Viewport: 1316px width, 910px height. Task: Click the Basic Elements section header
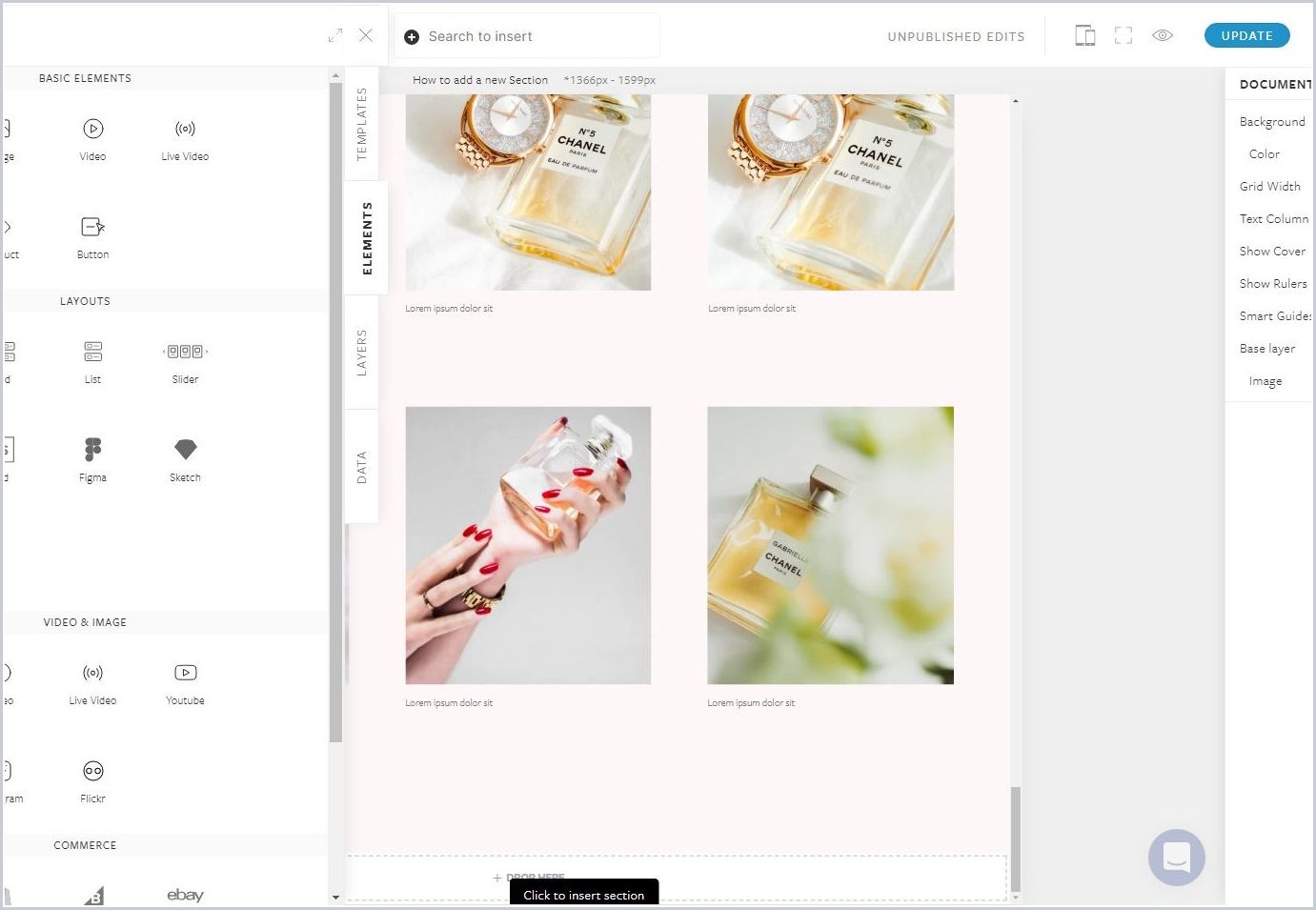pyautogui.click(x=85, y=78)
